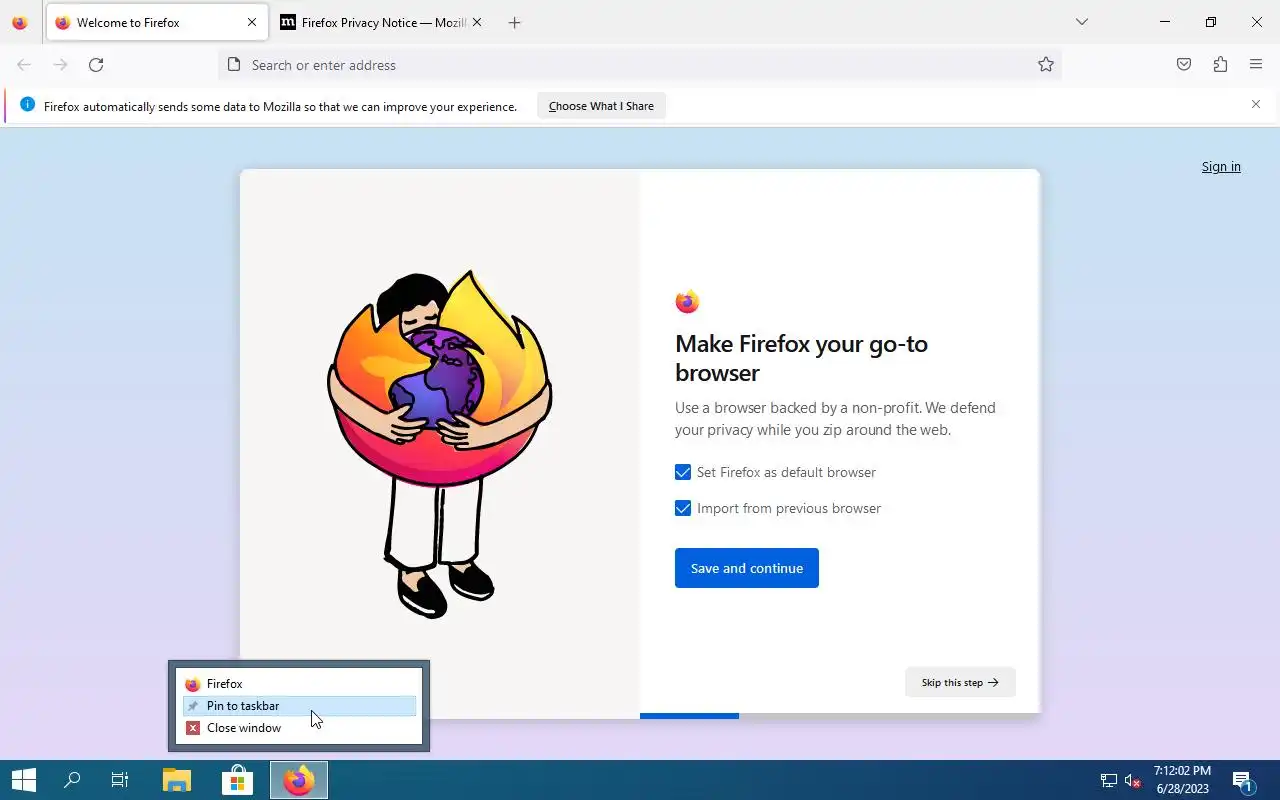
Task: Click the onboarding progress bar
Action: pos(840,716)
